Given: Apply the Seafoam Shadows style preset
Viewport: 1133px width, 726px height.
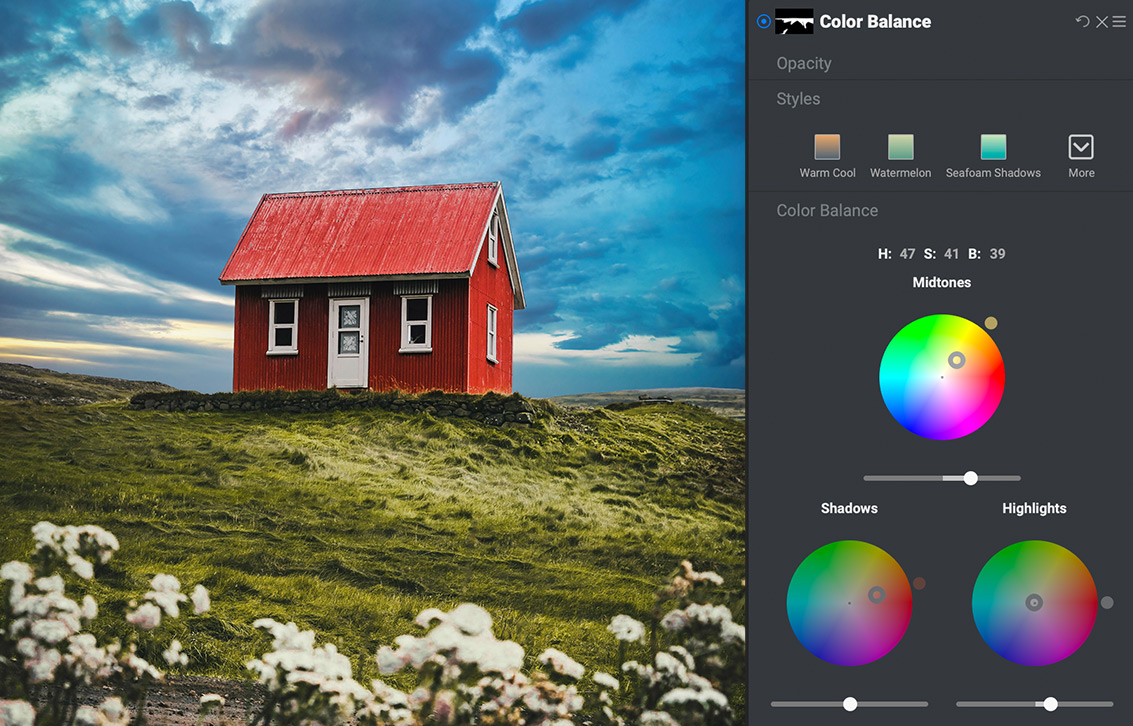Looking at the screenshot, I should [993, 145].
